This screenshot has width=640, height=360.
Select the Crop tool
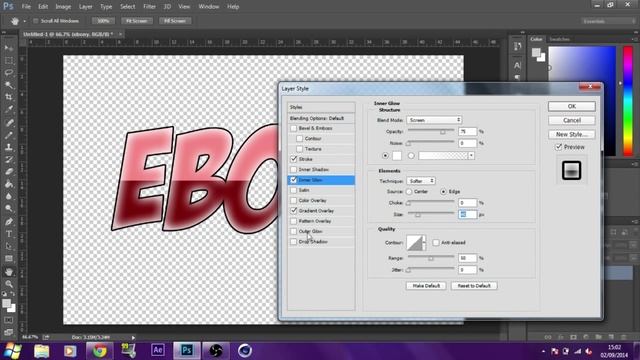click(9, 97)
